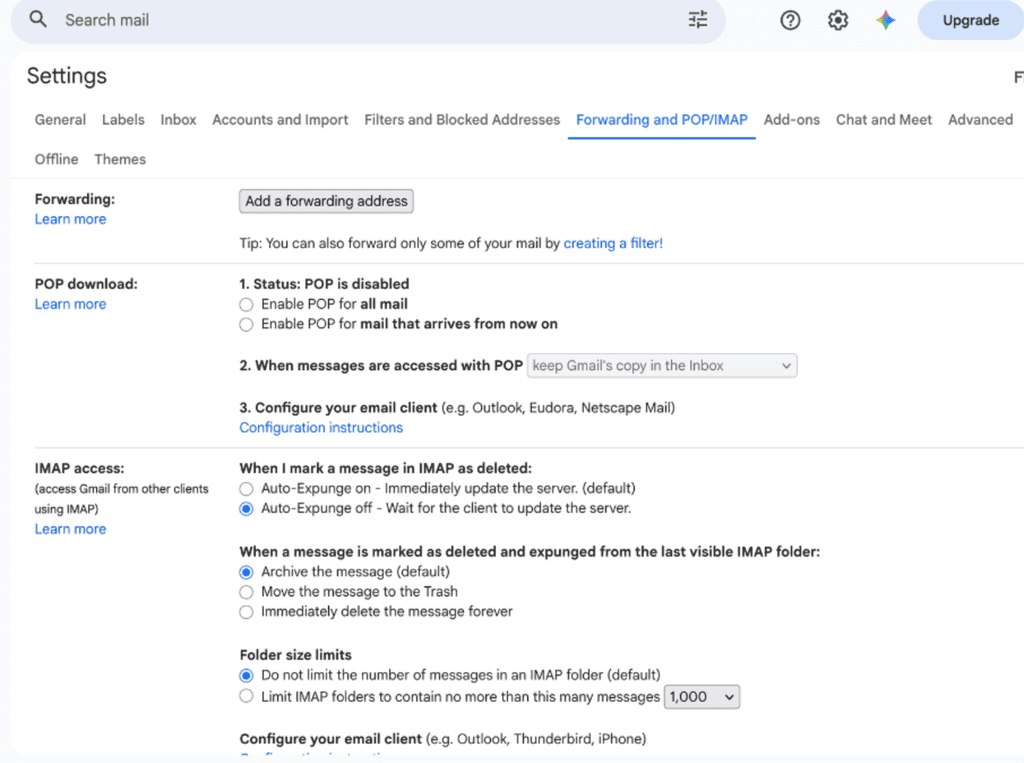1024x763 pixels.
Task: Open Filters and Blocked Addresses tab
Action: click(x=462, y=120)
